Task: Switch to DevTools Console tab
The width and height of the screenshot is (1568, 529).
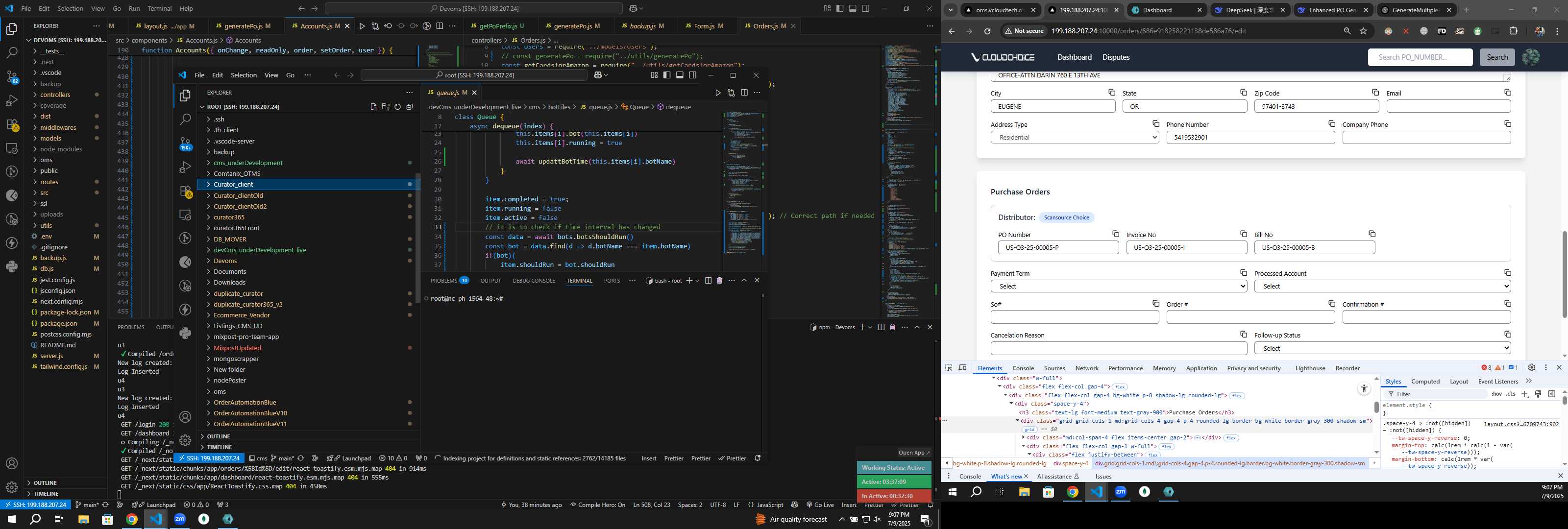Action: tap(1023, 368)
